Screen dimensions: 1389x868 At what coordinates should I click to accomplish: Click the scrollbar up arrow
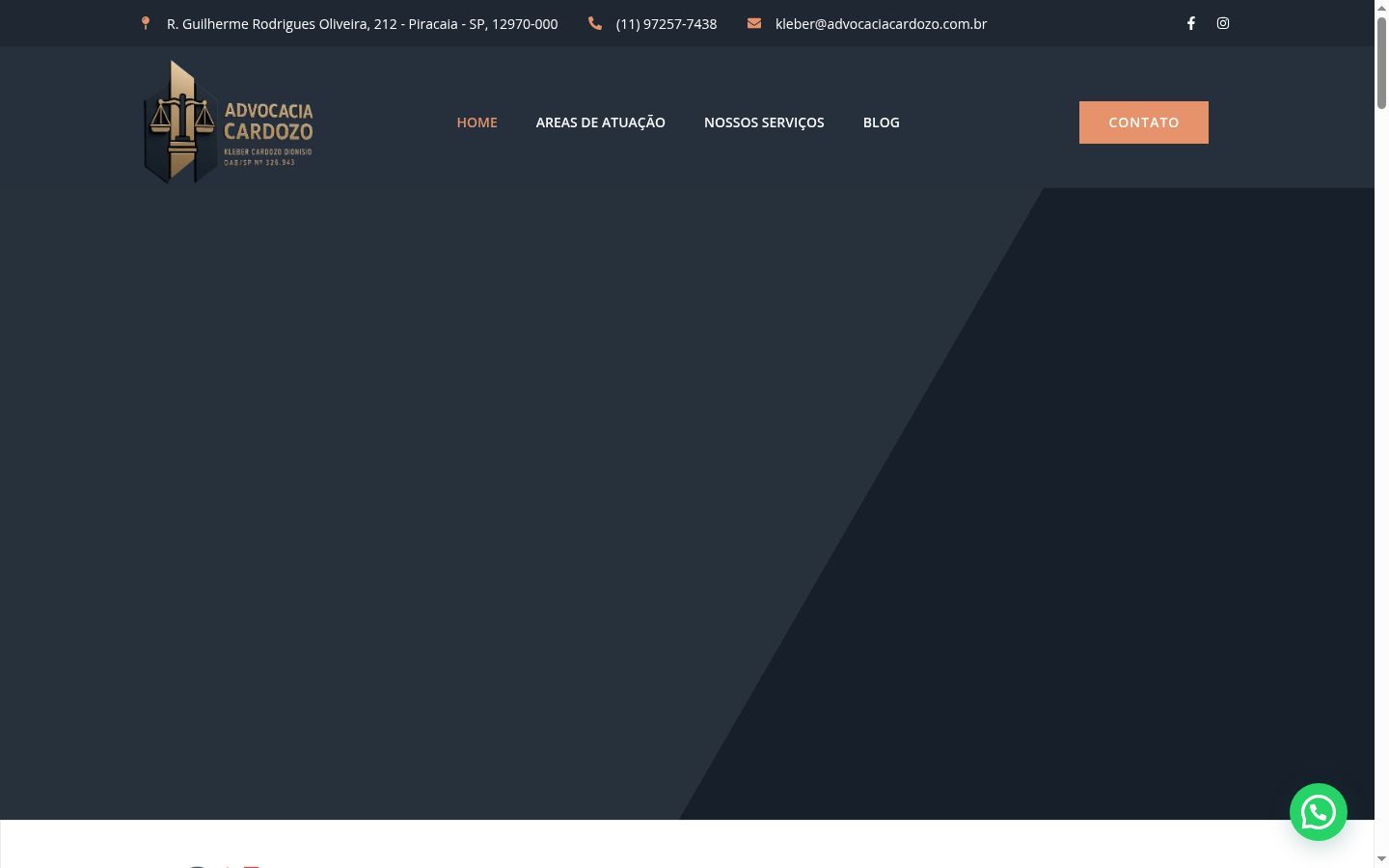1381,7
